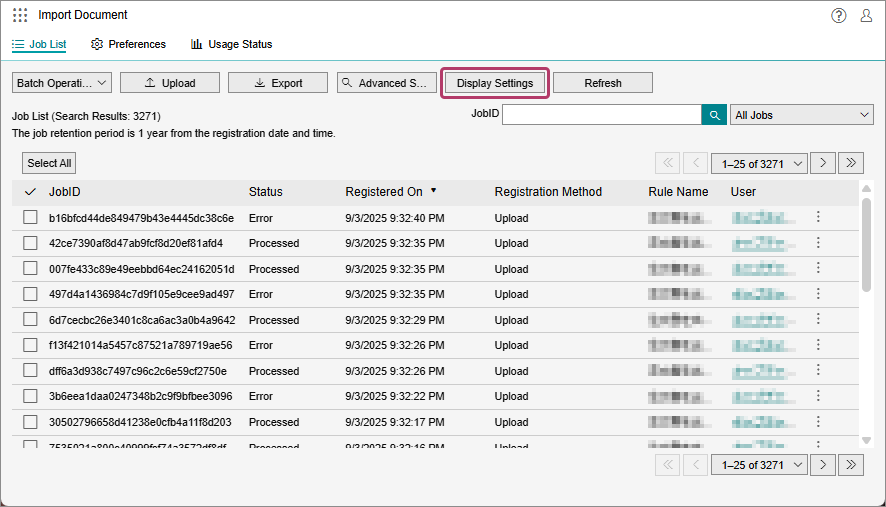Open Display Settings
Viewport: 886px width, 507px height.
(495, 83)
